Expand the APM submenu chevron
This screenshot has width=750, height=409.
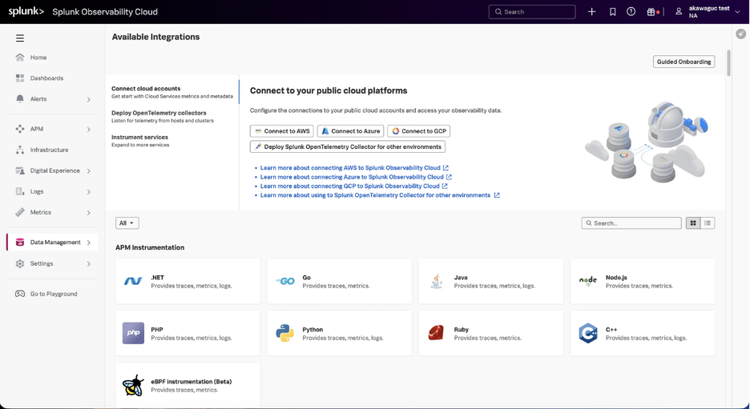(88, 129)
